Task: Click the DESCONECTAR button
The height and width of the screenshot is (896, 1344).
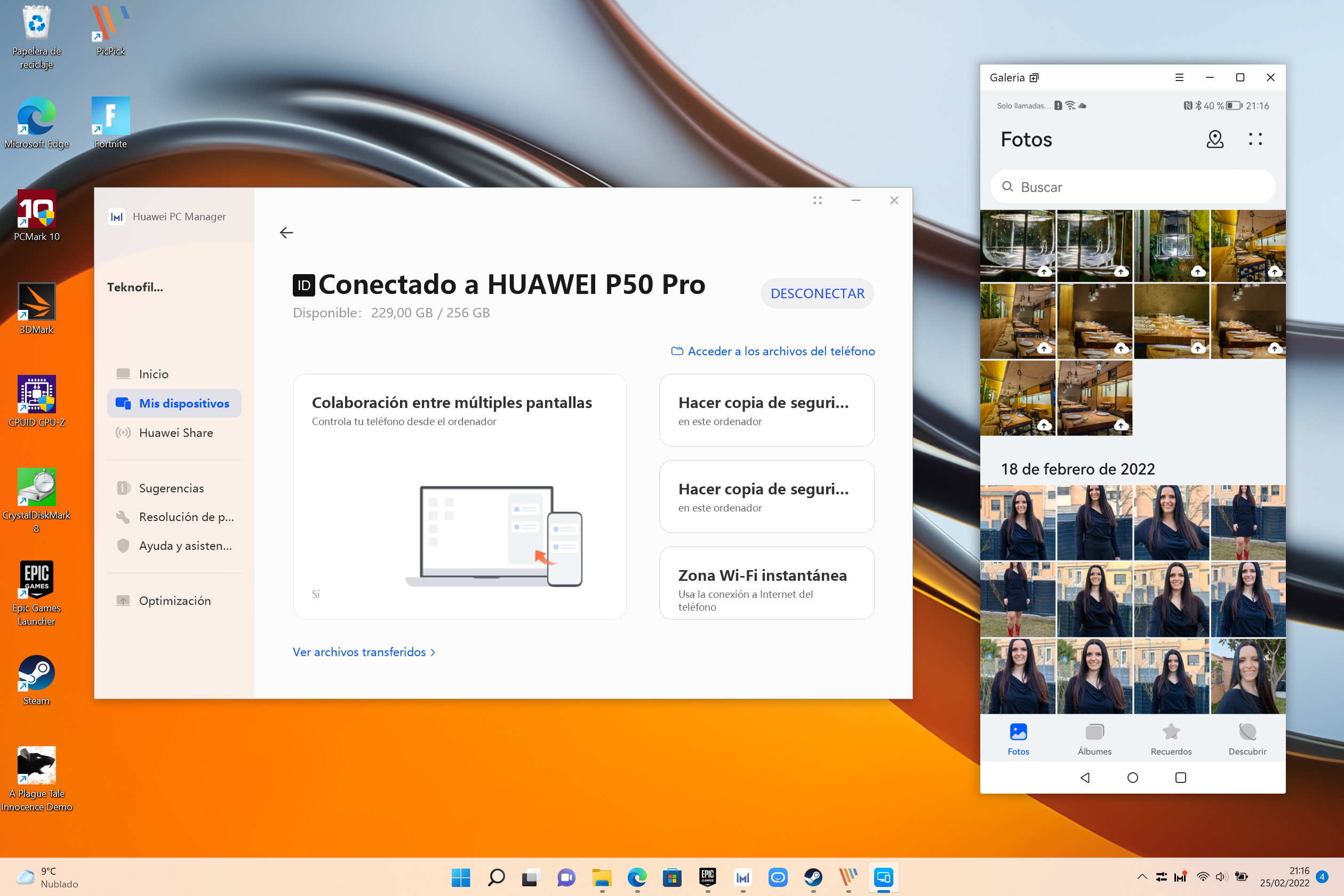Action: point(817,293)
